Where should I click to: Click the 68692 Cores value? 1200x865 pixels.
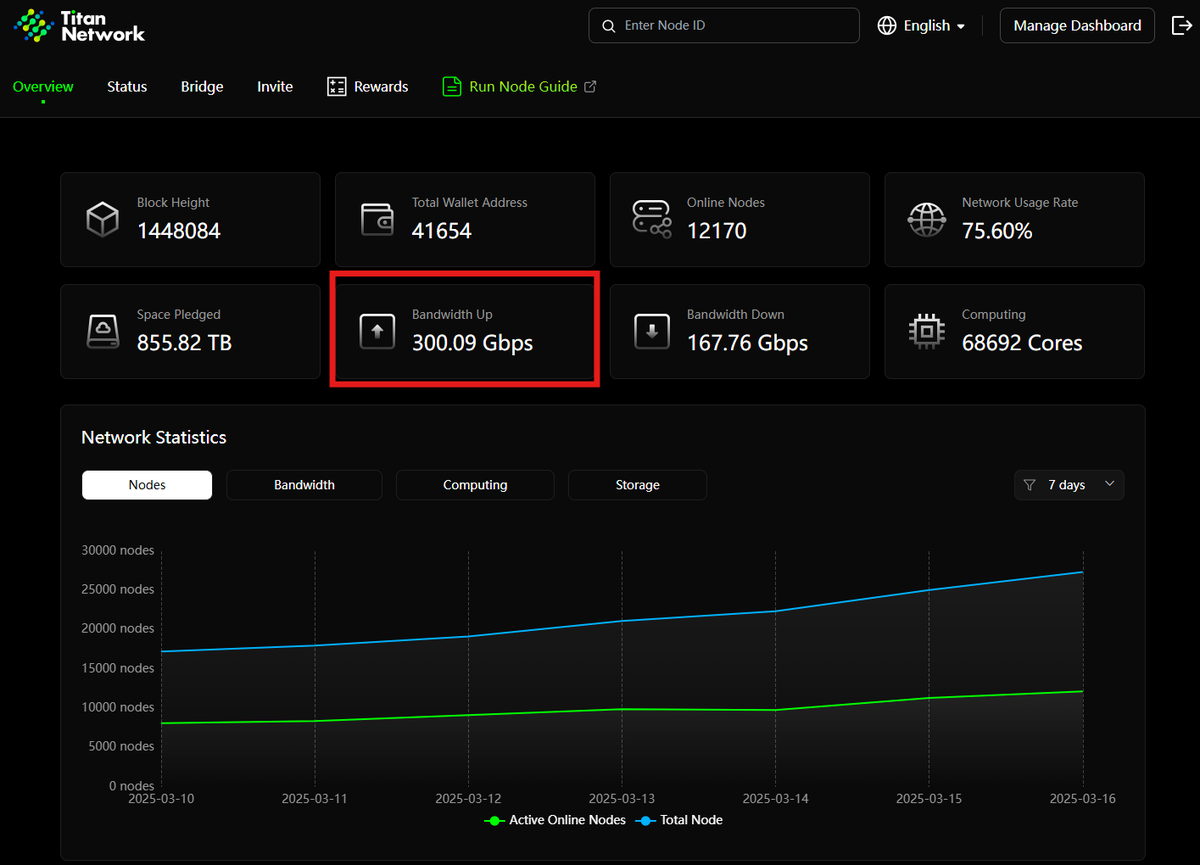coord(1022,343)
